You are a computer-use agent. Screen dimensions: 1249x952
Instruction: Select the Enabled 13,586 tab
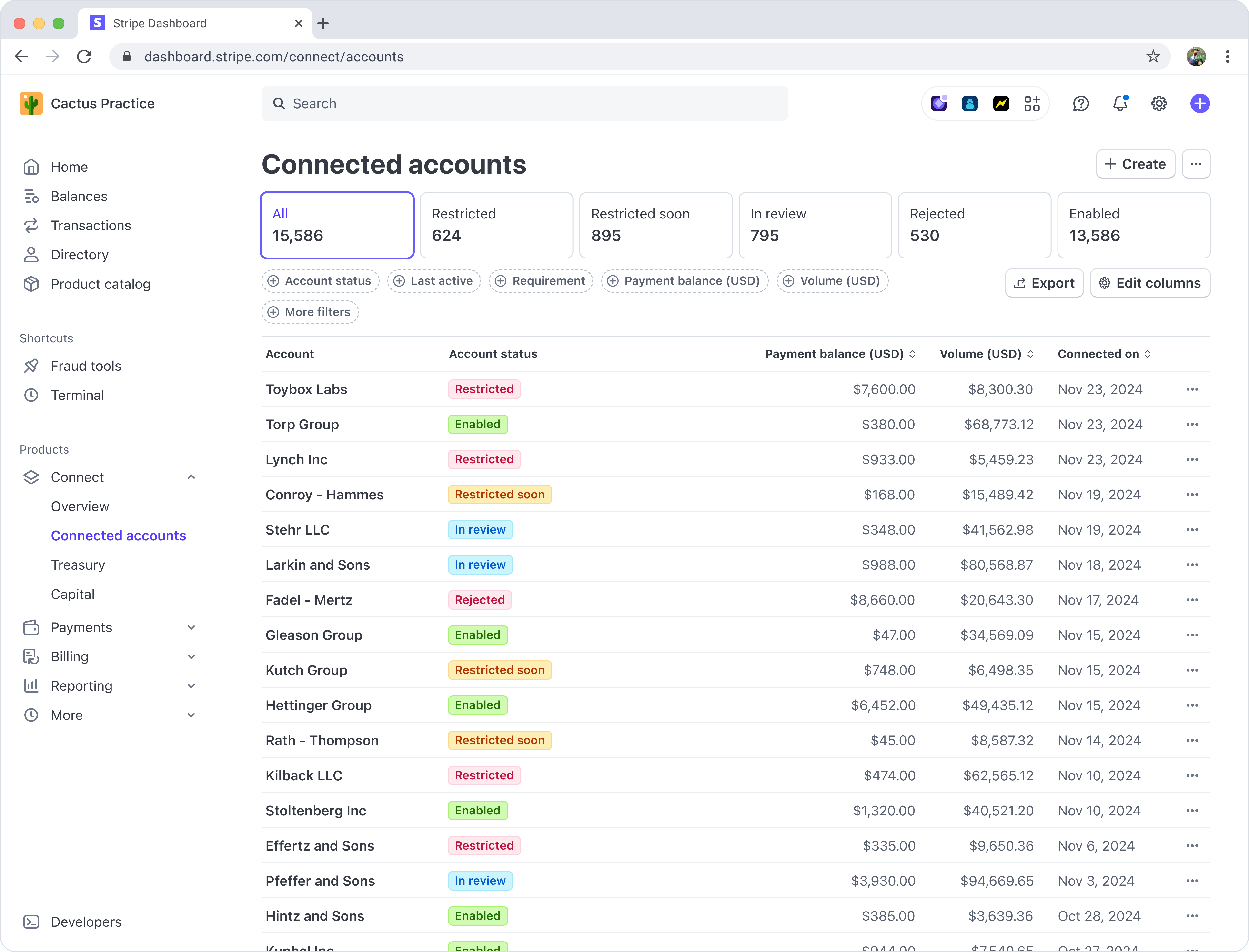(1134, 225)
